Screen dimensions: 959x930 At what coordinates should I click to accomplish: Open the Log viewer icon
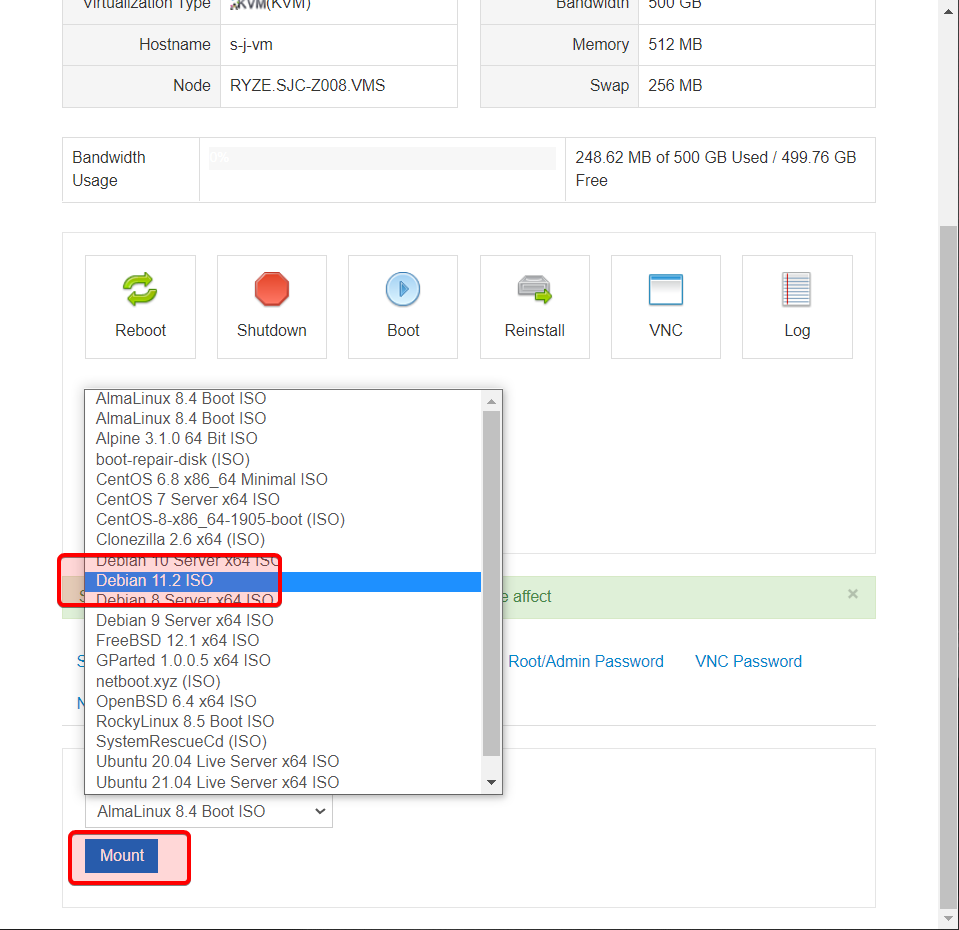[x=796, y=290]
